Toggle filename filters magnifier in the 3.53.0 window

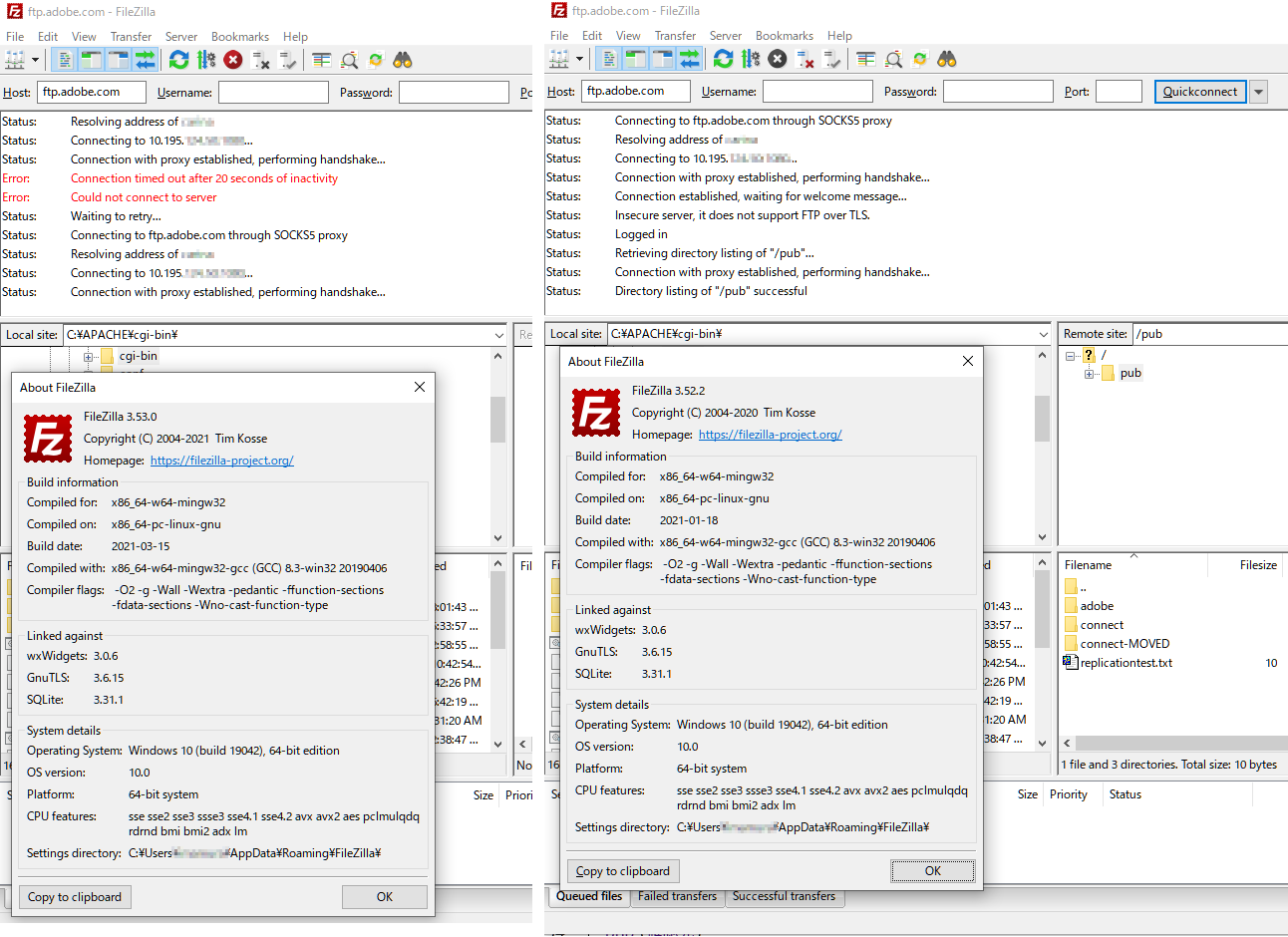(349, 60)
